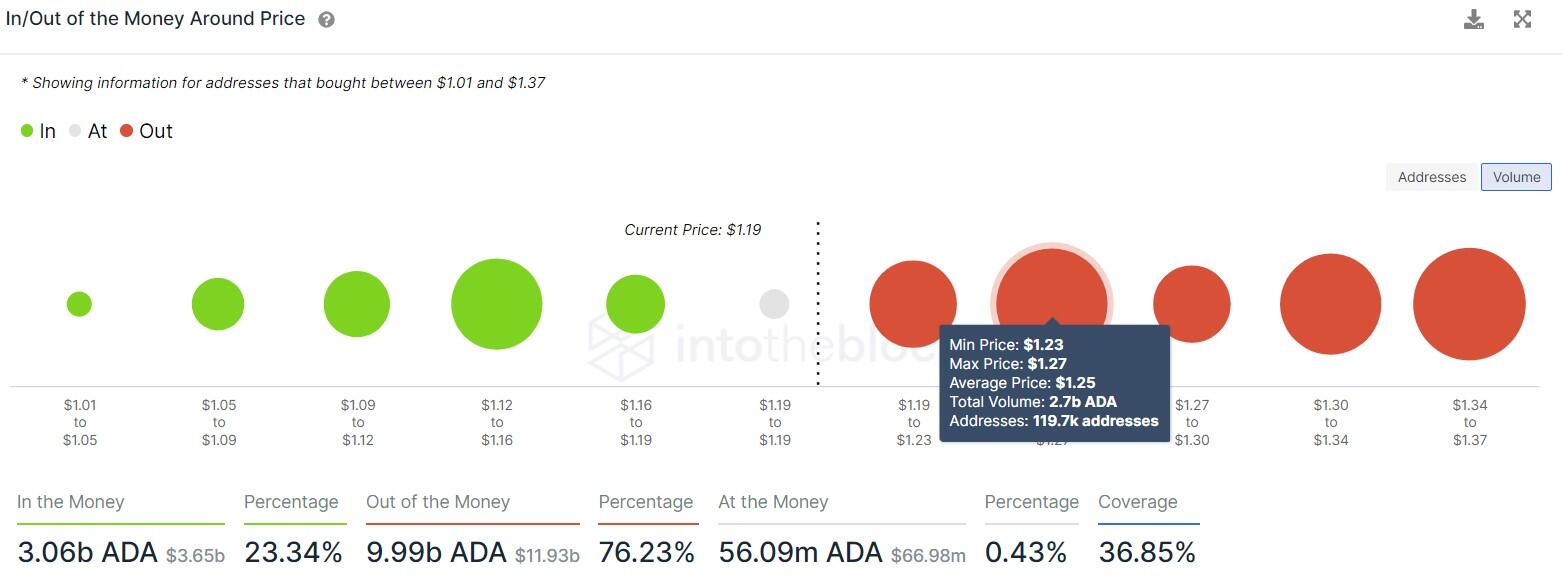Click the gray At-the-money bubble
Viewport: 1562px width, 585px height.
pyautogui.click(x=774, y=304)
